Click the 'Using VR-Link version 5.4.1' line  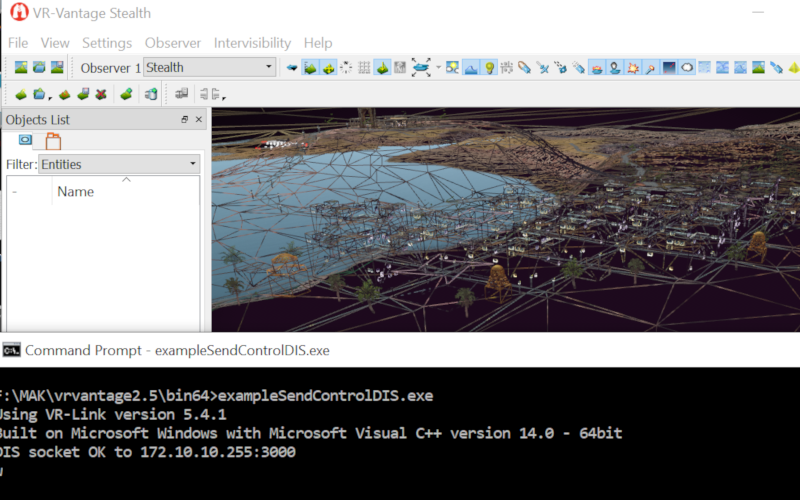(x=113, y=414)
